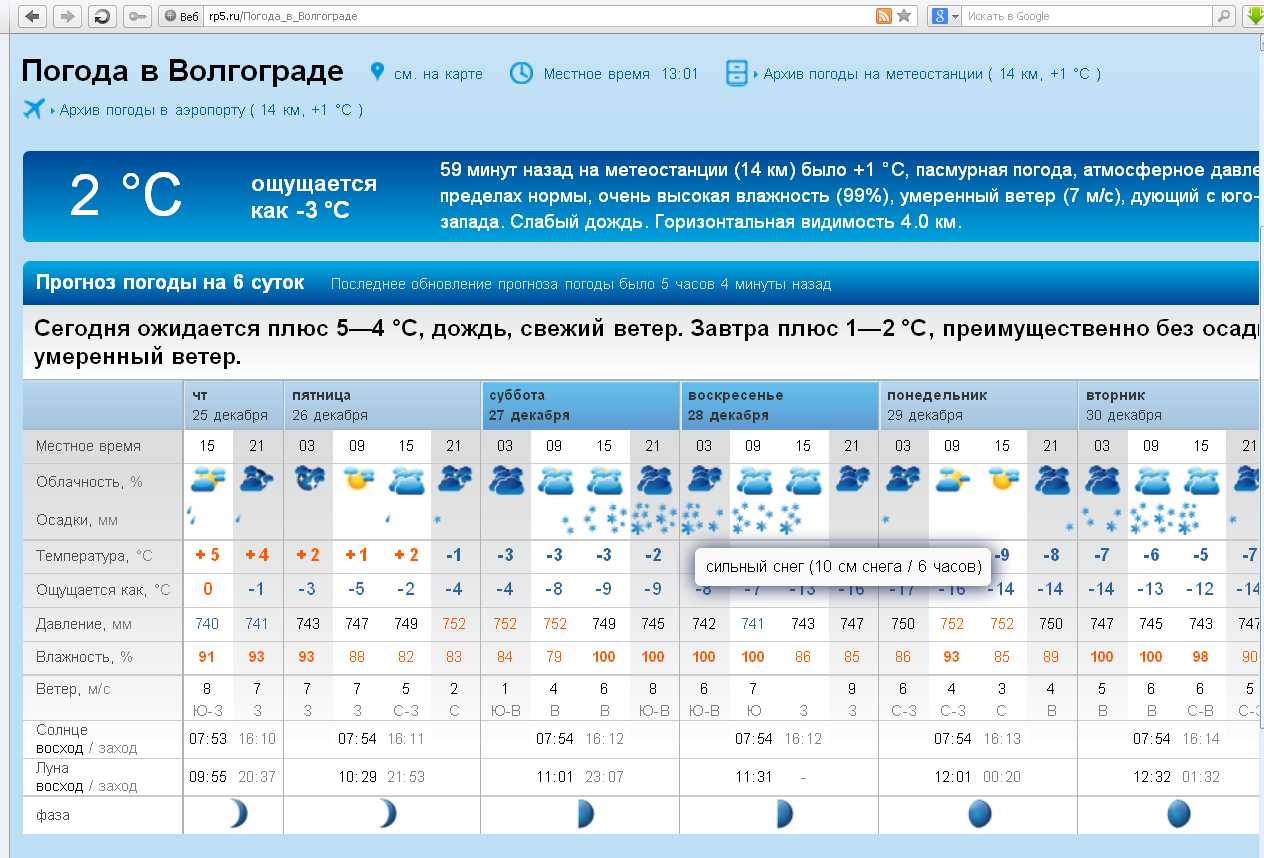Screen dimensions: 1264x858
Task: Click the key password manager icon
Action: click(x=136, y=16)
